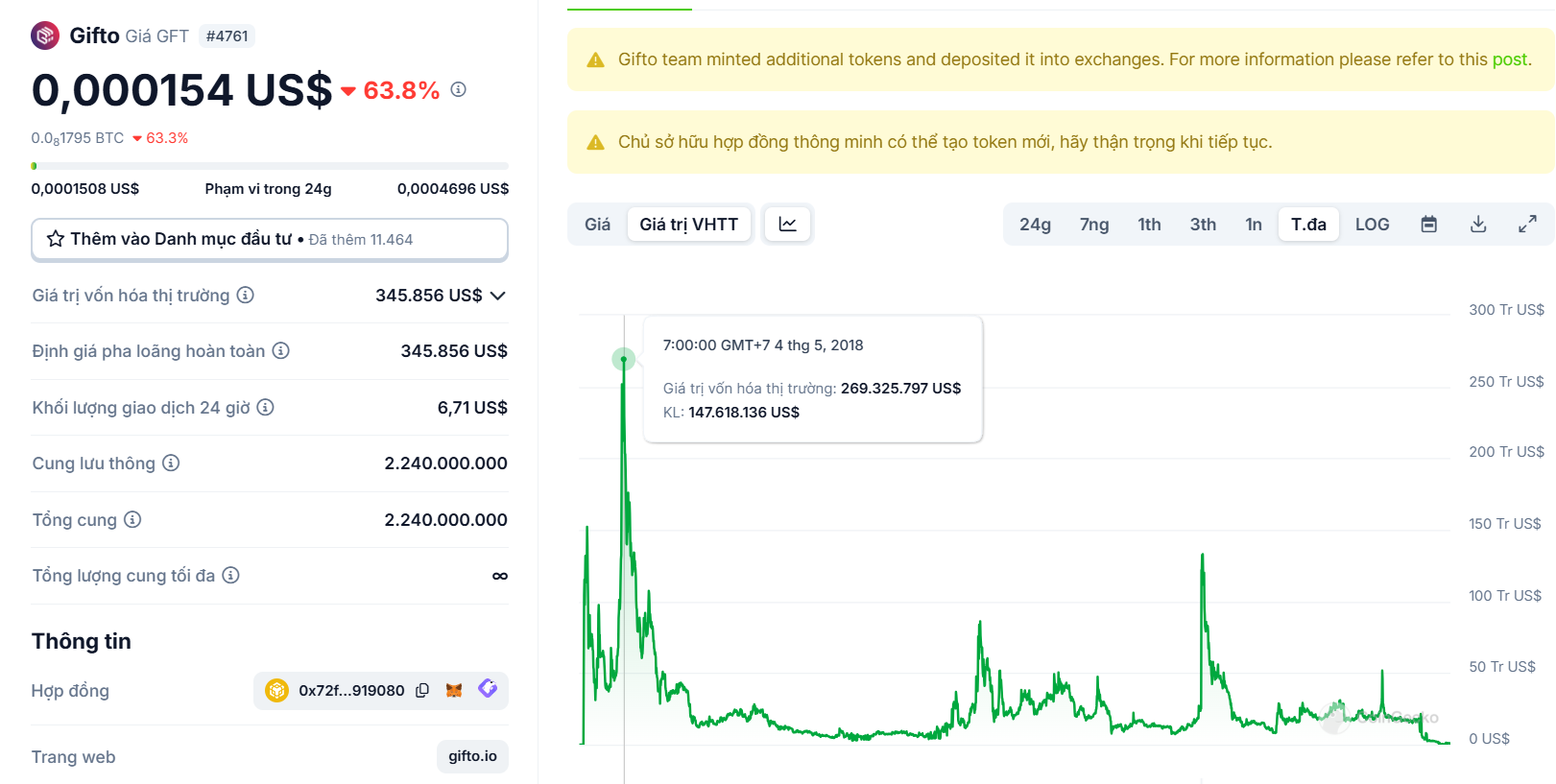Set chart range to T.đa

[1308, 224]
